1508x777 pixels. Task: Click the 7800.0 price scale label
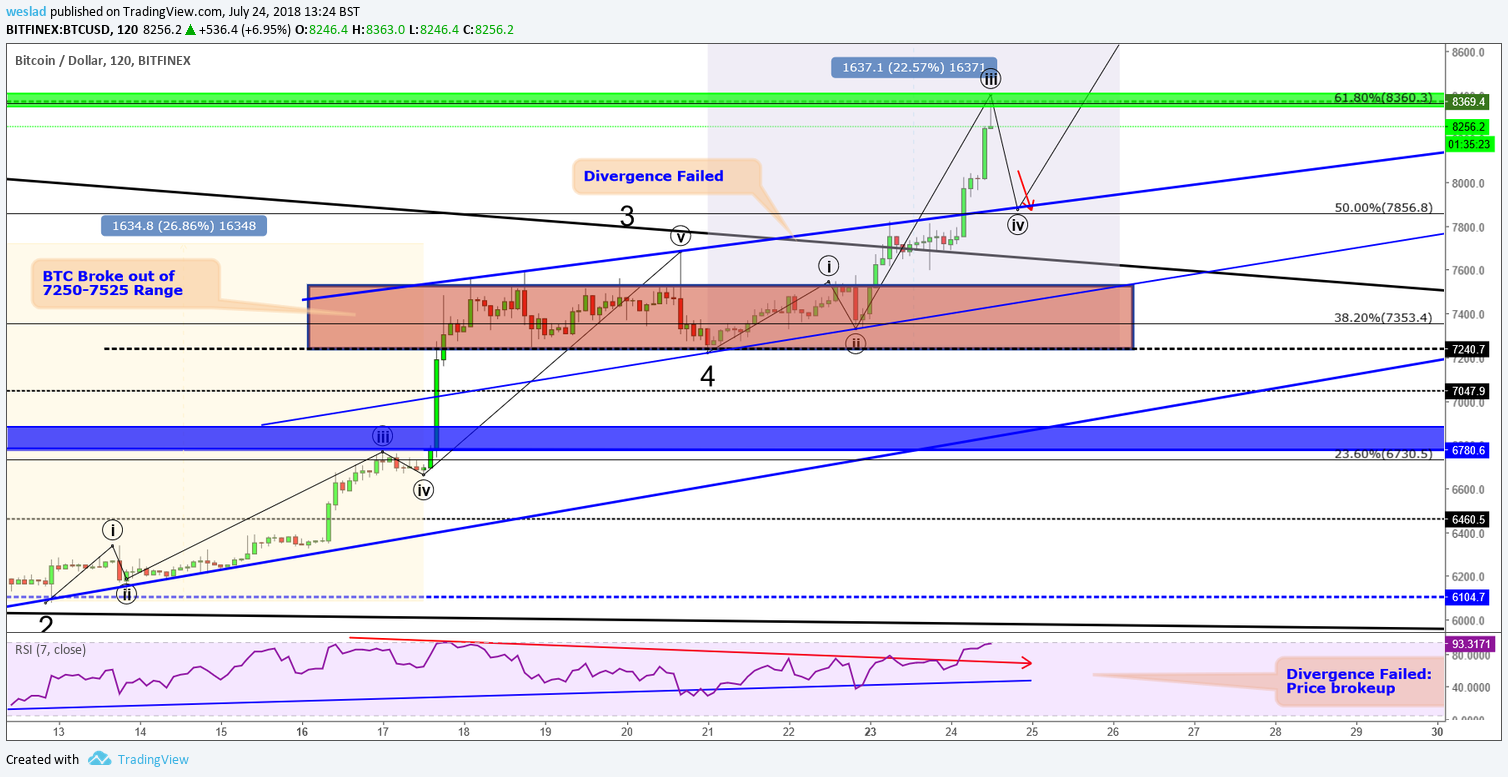[1468, 227]
